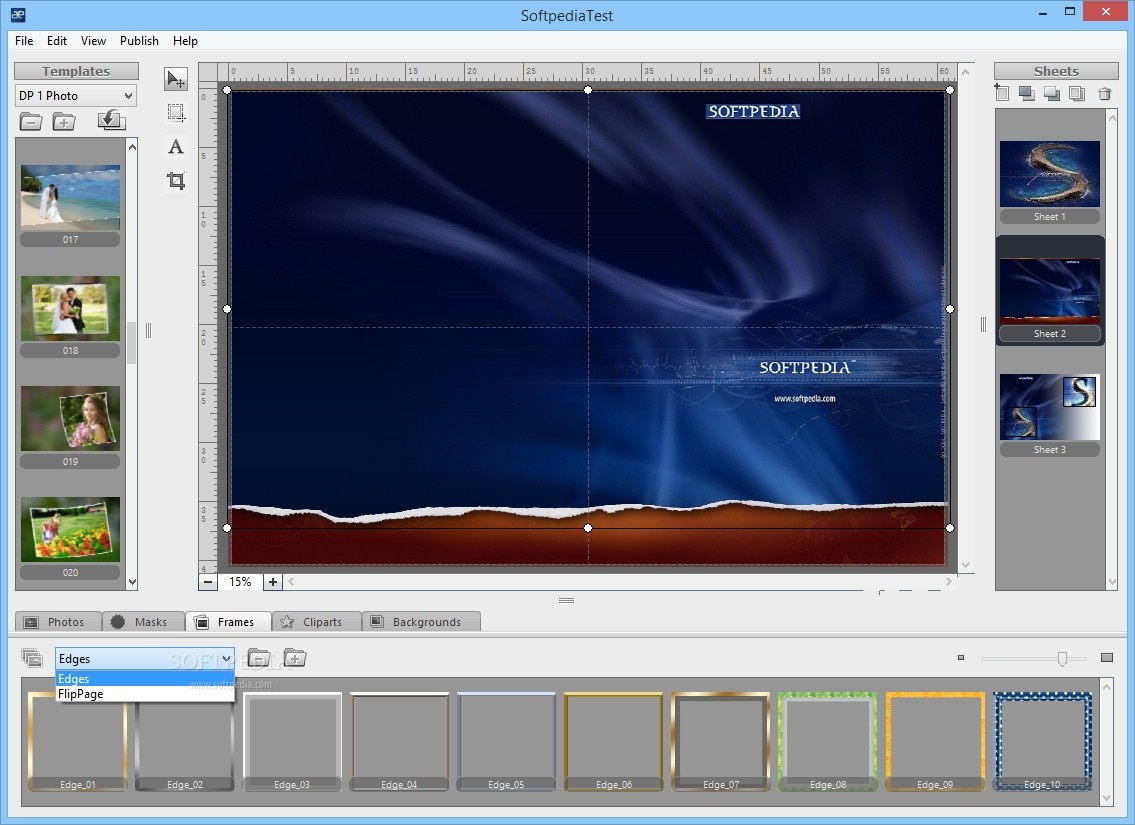Click the Templates panel header
This screenshot has height=825, width=1135.
click(x=76, y=71)
